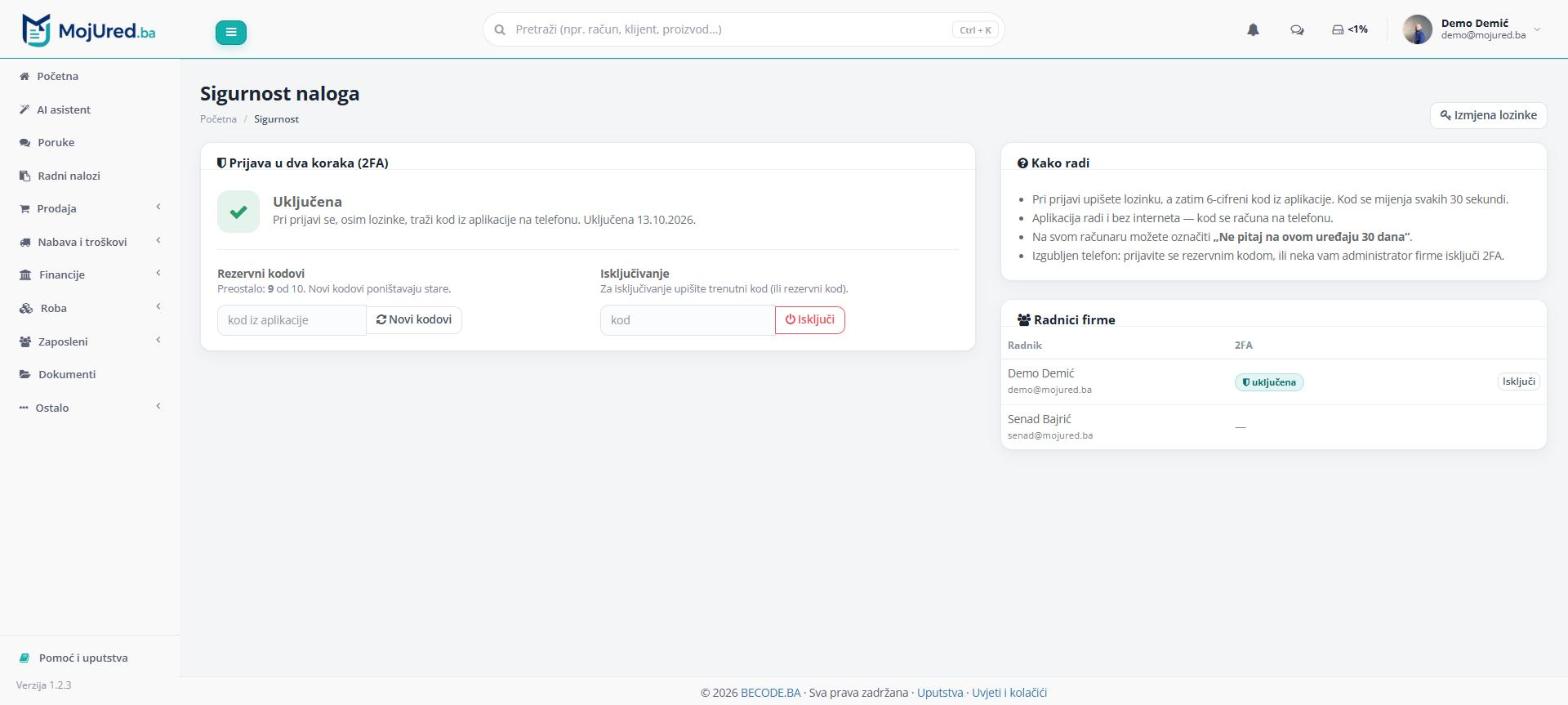1568x705 pixels.
Task: Focus the top search field
Action: (x=743, y=30)
